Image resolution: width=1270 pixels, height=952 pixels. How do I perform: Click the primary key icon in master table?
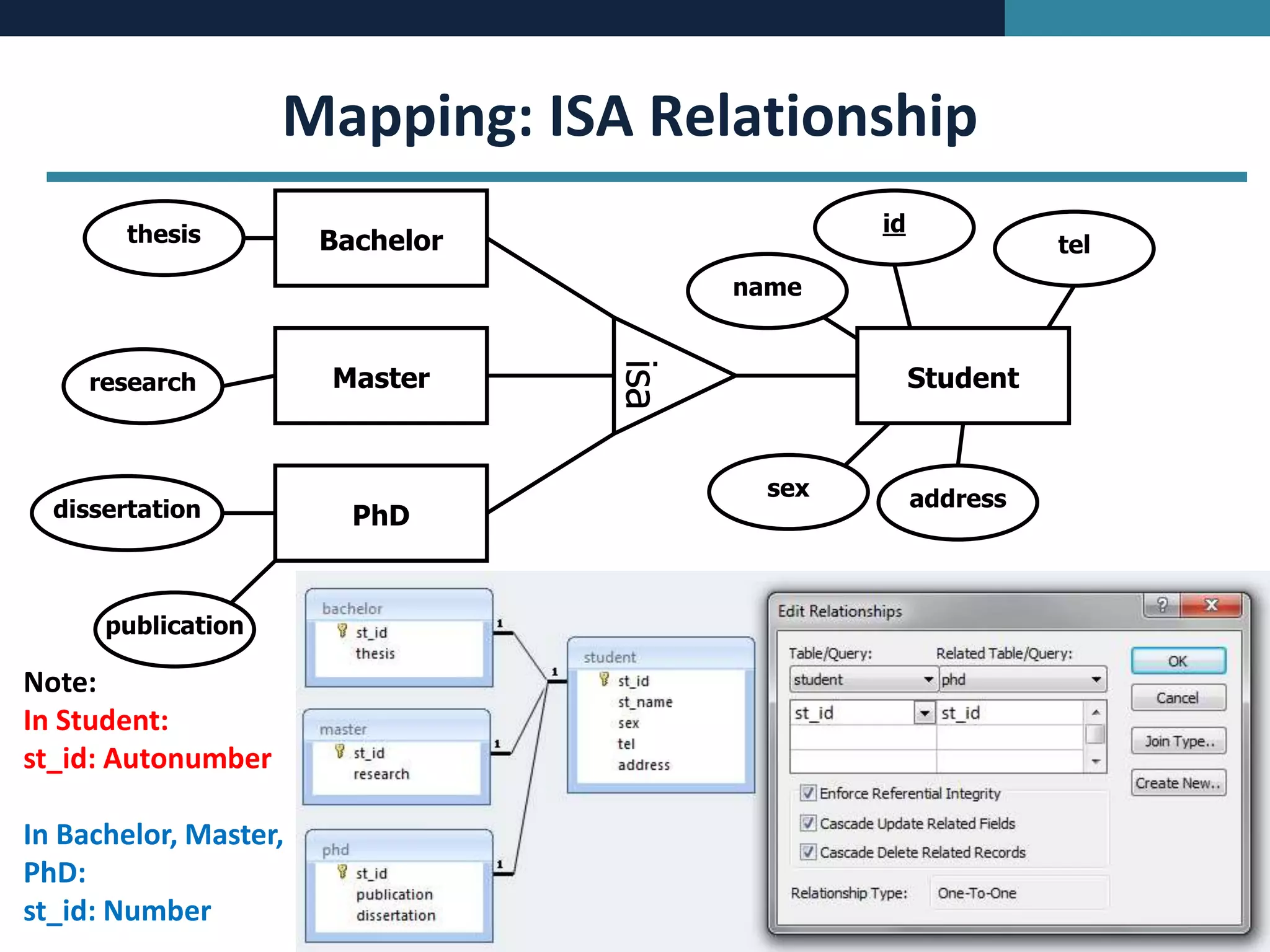coord(340,751)
